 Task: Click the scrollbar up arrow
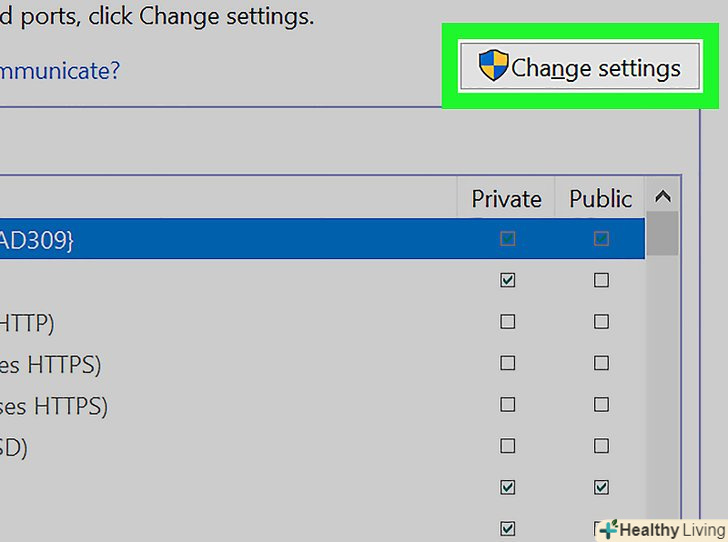[662, 197]
